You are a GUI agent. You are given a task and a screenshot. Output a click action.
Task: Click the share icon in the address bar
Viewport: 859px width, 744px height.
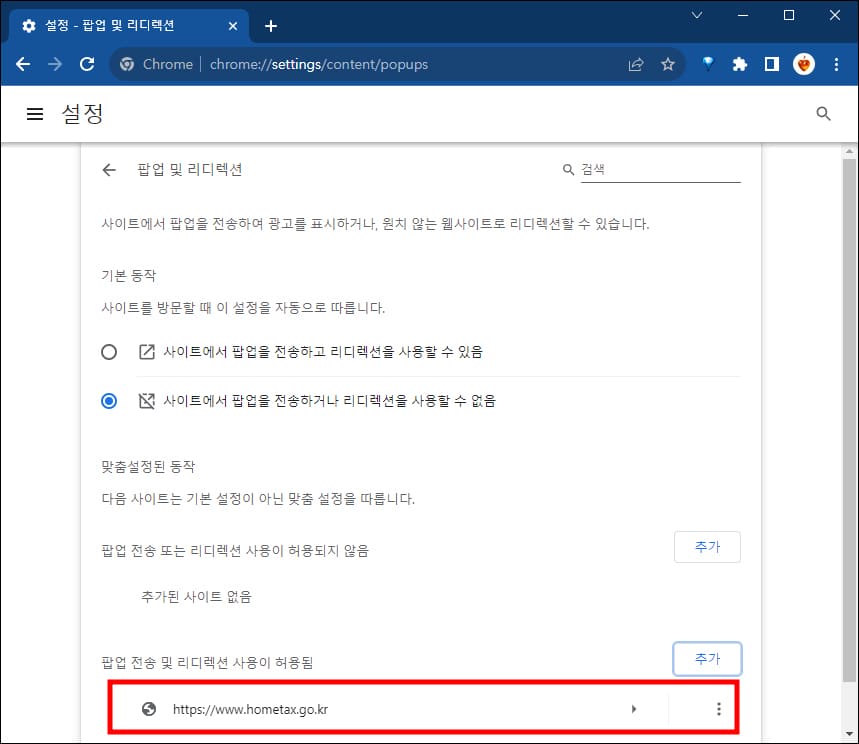pyautogui.click(x=635, y=63)
